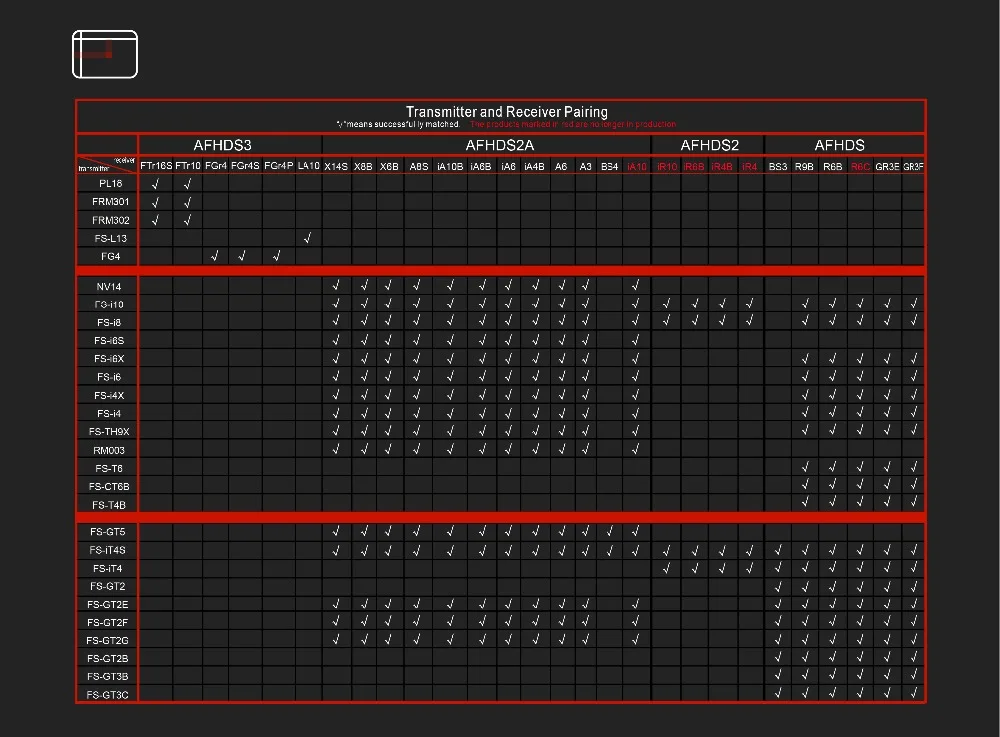
Task: Select the NV14 row label
Action: [x=108, y=287]
